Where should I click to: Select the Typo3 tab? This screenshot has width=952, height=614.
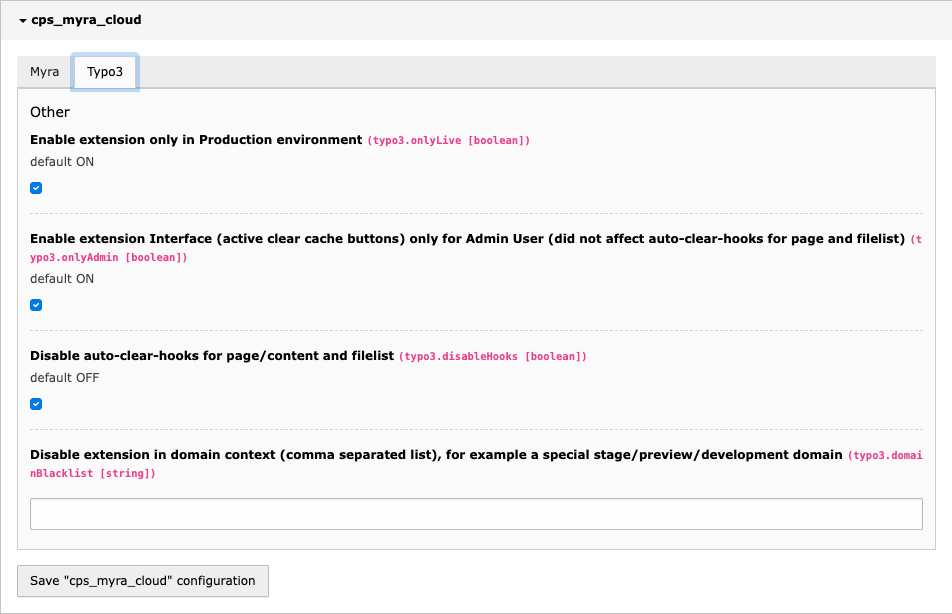click(x=105, y=72)
